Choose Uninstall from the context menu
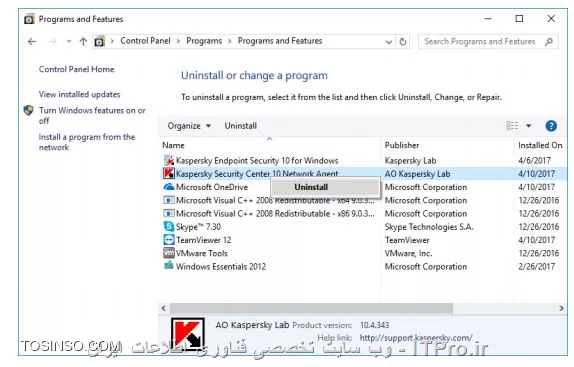Screen dimensions: 574x367 325,187
